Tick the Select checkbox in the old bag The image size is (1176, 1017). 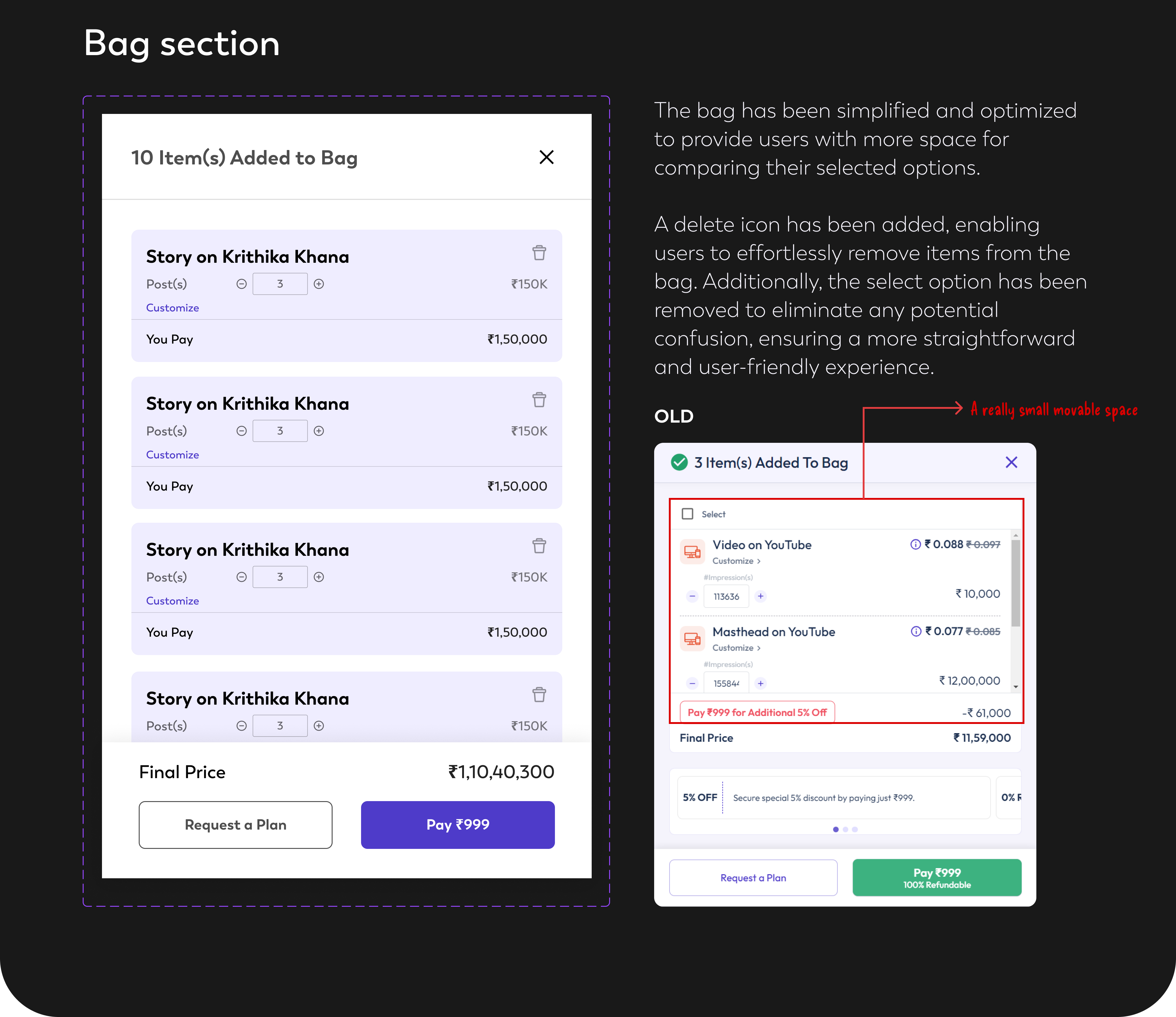coord(687,514)
